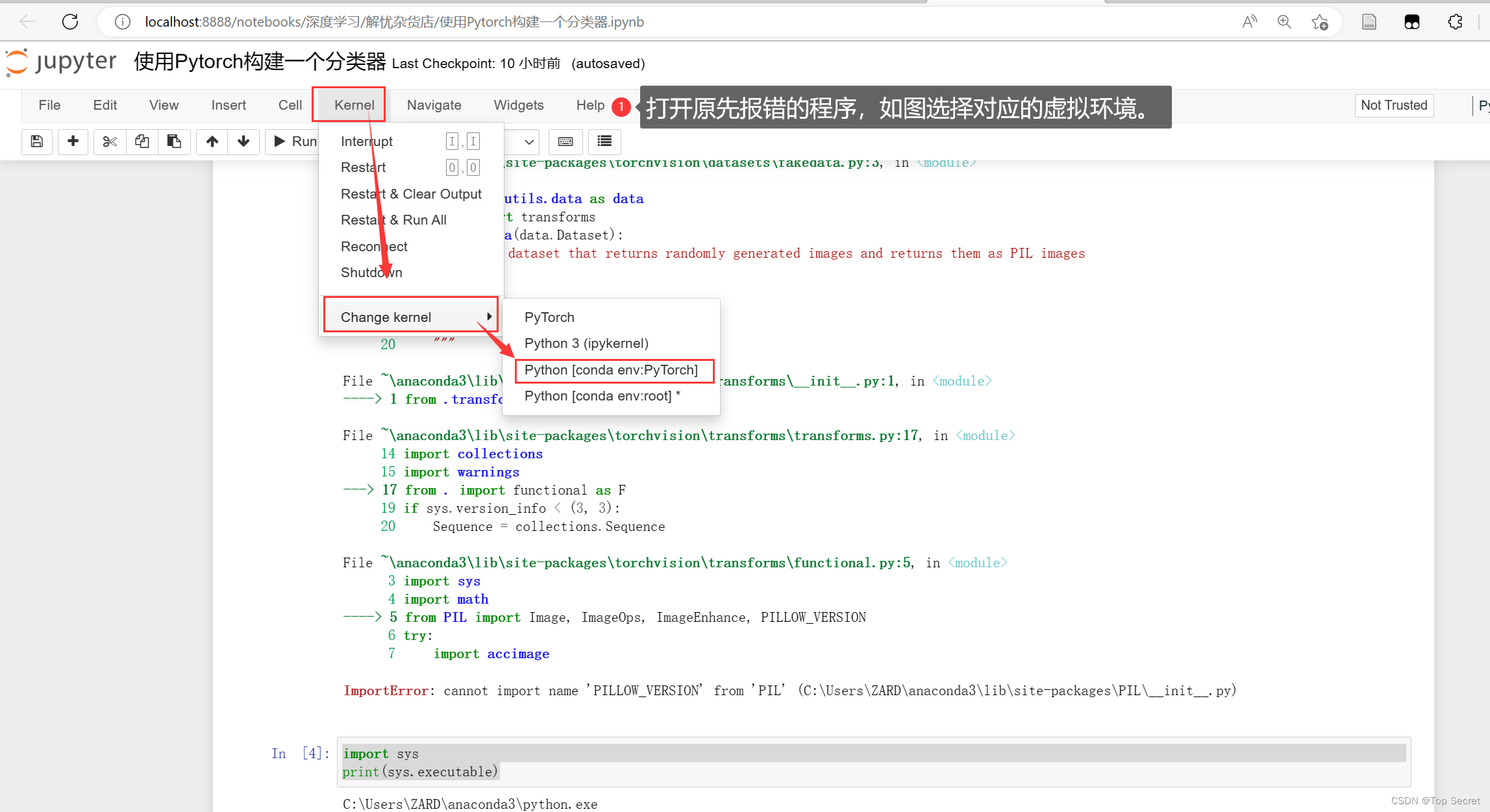
Task: Cut selected cells with scissors icon
Action: (x=110, y=141)
